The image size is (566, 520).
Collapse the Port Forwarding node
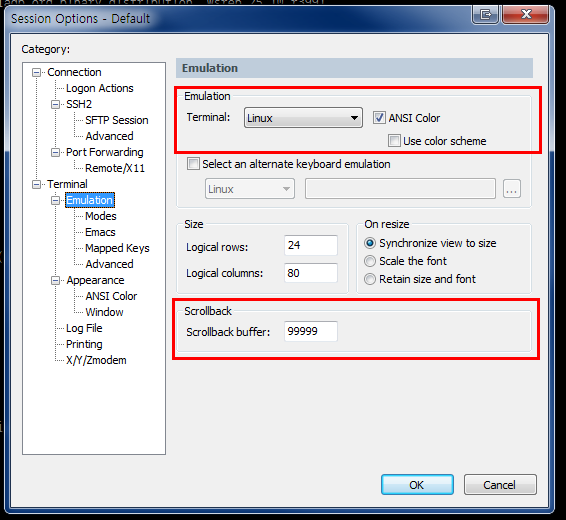(55, 152)
